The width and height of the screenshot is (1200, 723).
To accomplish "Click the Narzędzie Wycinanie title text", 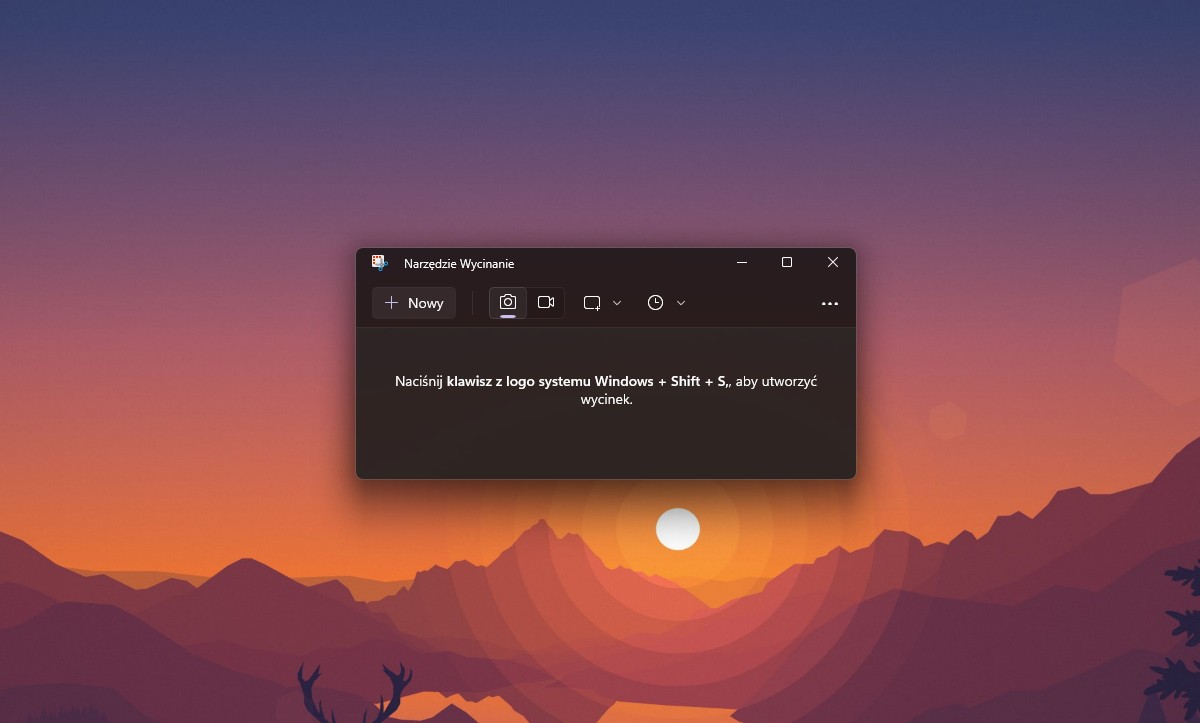I will pos(459,264).
